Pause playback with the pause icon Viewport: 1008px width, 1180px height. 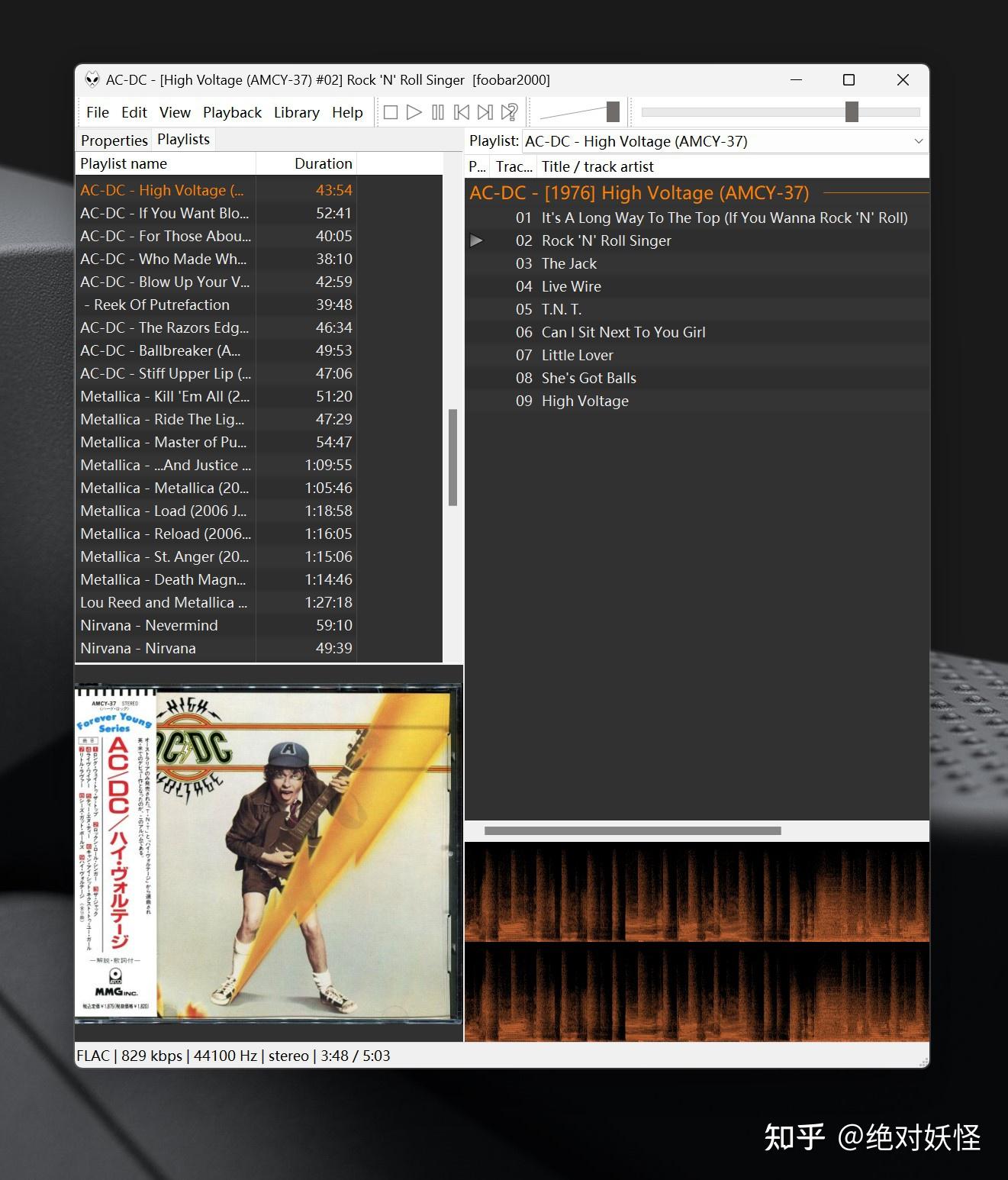point(438,113)
